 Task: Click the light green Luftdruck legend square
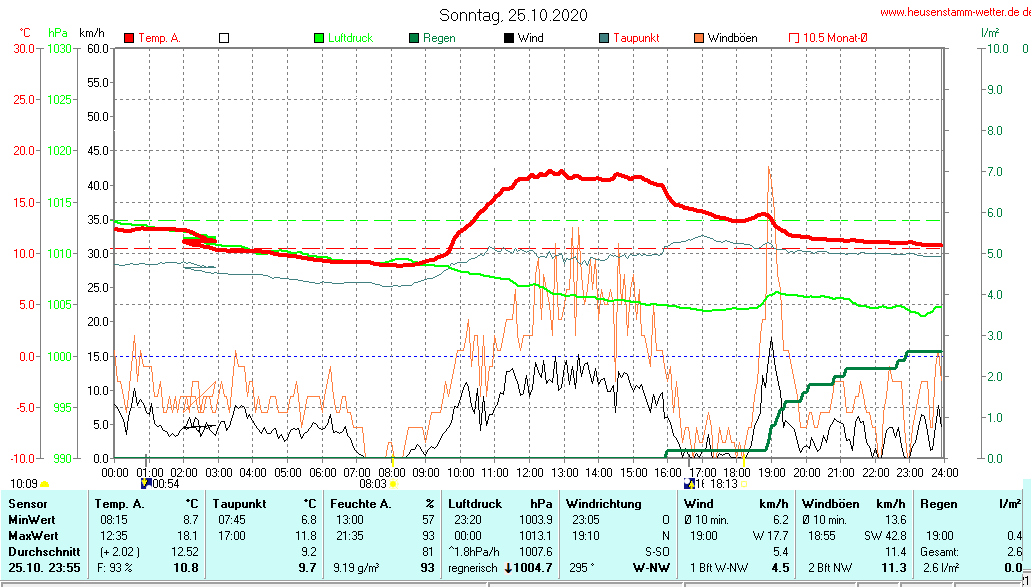(319, 38)
